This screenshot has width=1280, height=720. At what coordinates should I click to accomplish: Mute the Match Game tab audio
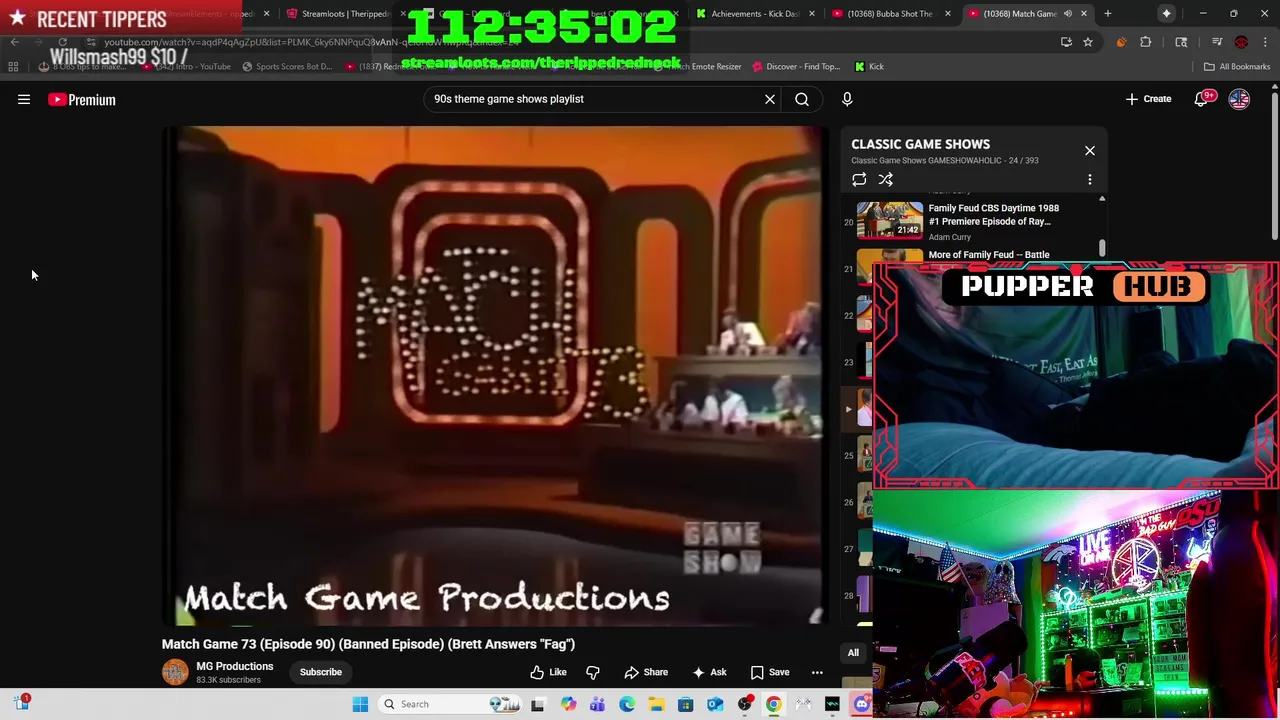[x=1067, y=14]
